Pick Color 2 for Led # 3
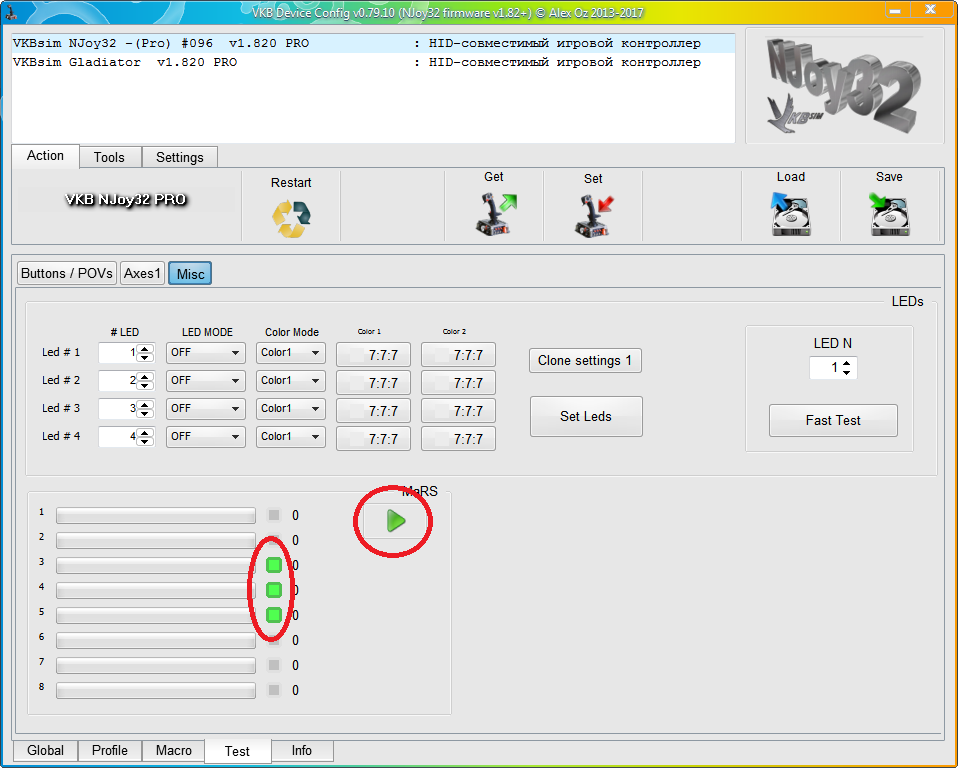The width and height of the screenshot is (958, 771). (458, 411)
